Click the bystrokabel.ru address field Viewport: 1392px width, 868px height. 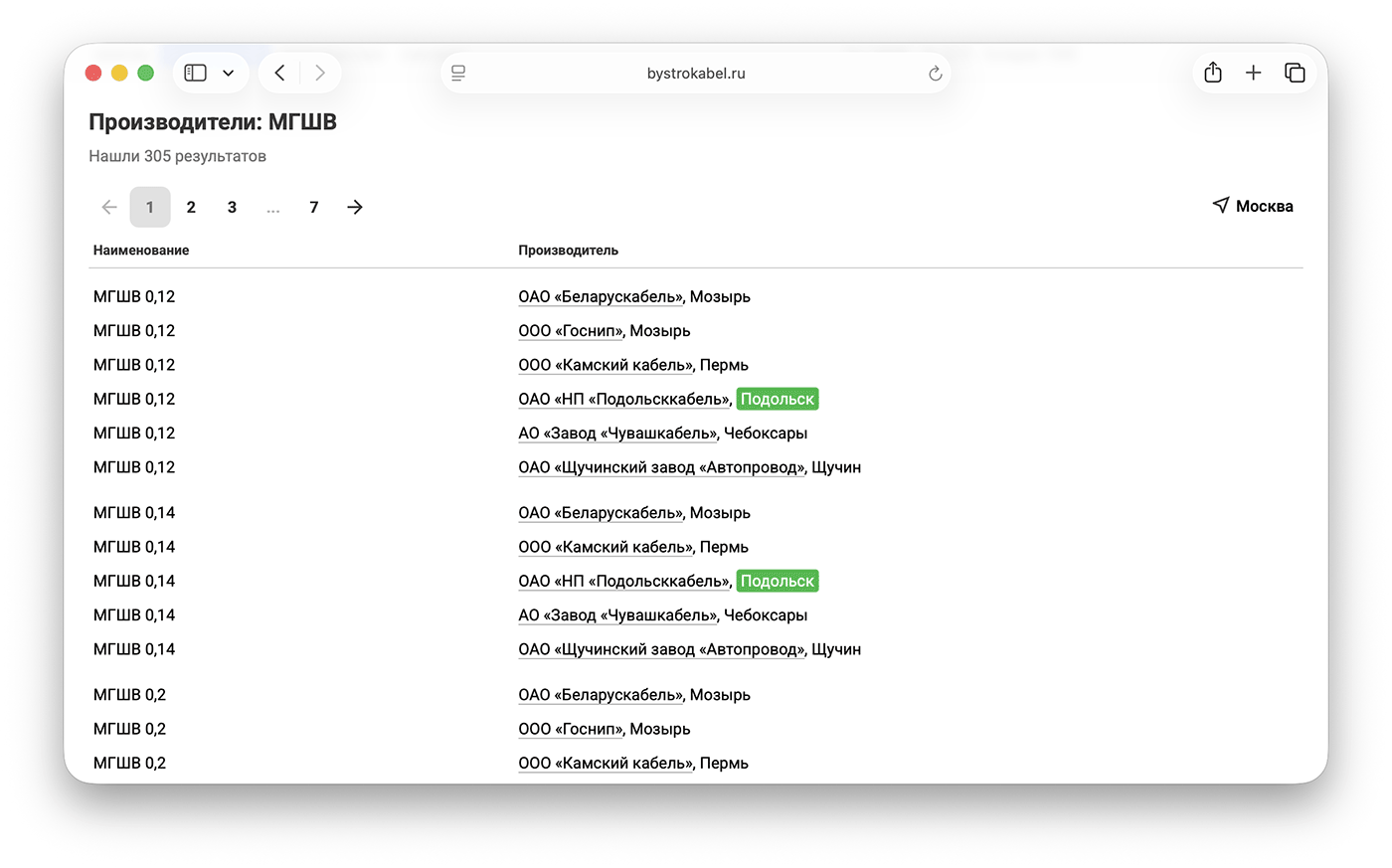696,73
